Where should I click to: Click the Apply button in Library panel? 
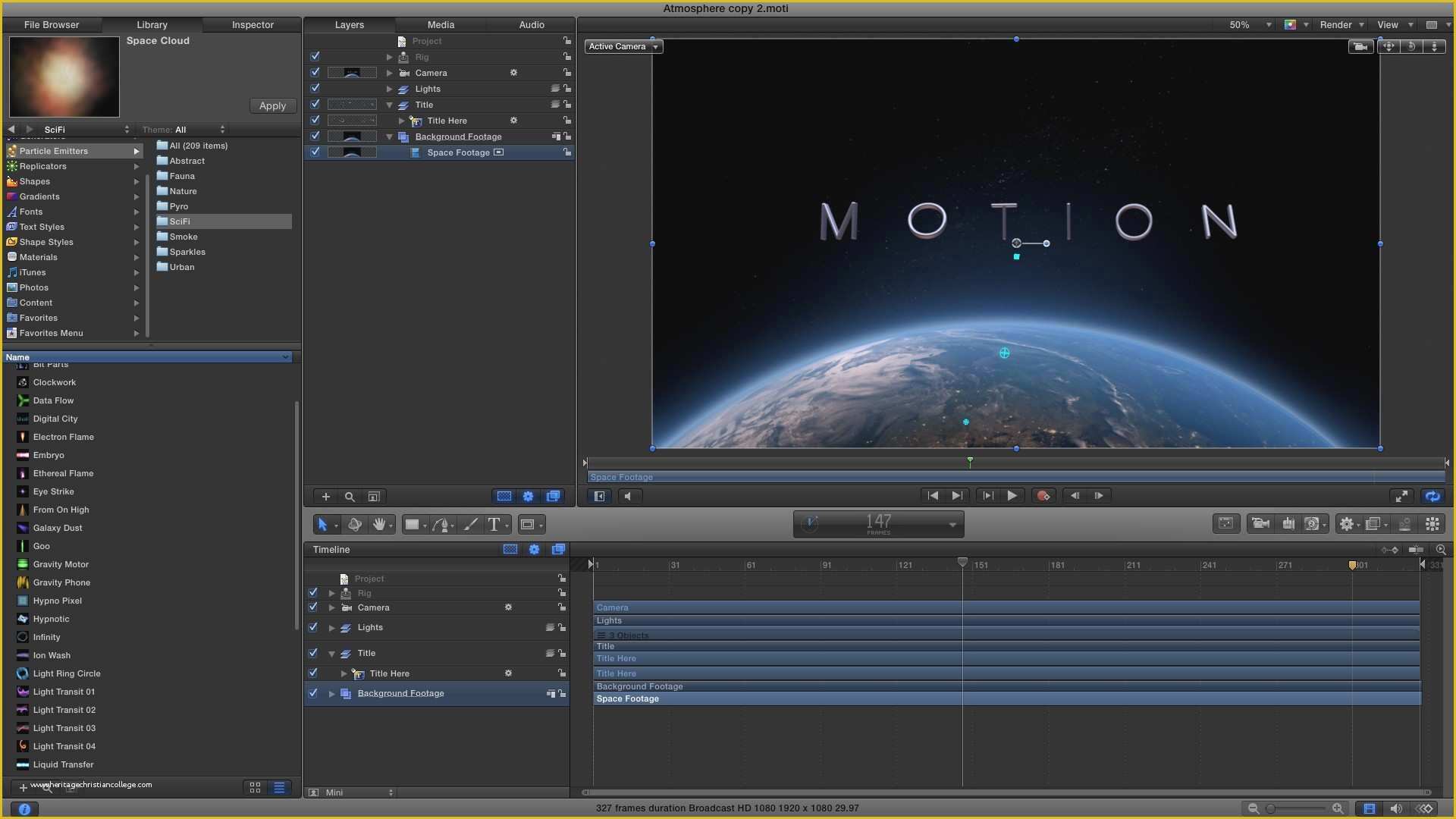[271, 105]
